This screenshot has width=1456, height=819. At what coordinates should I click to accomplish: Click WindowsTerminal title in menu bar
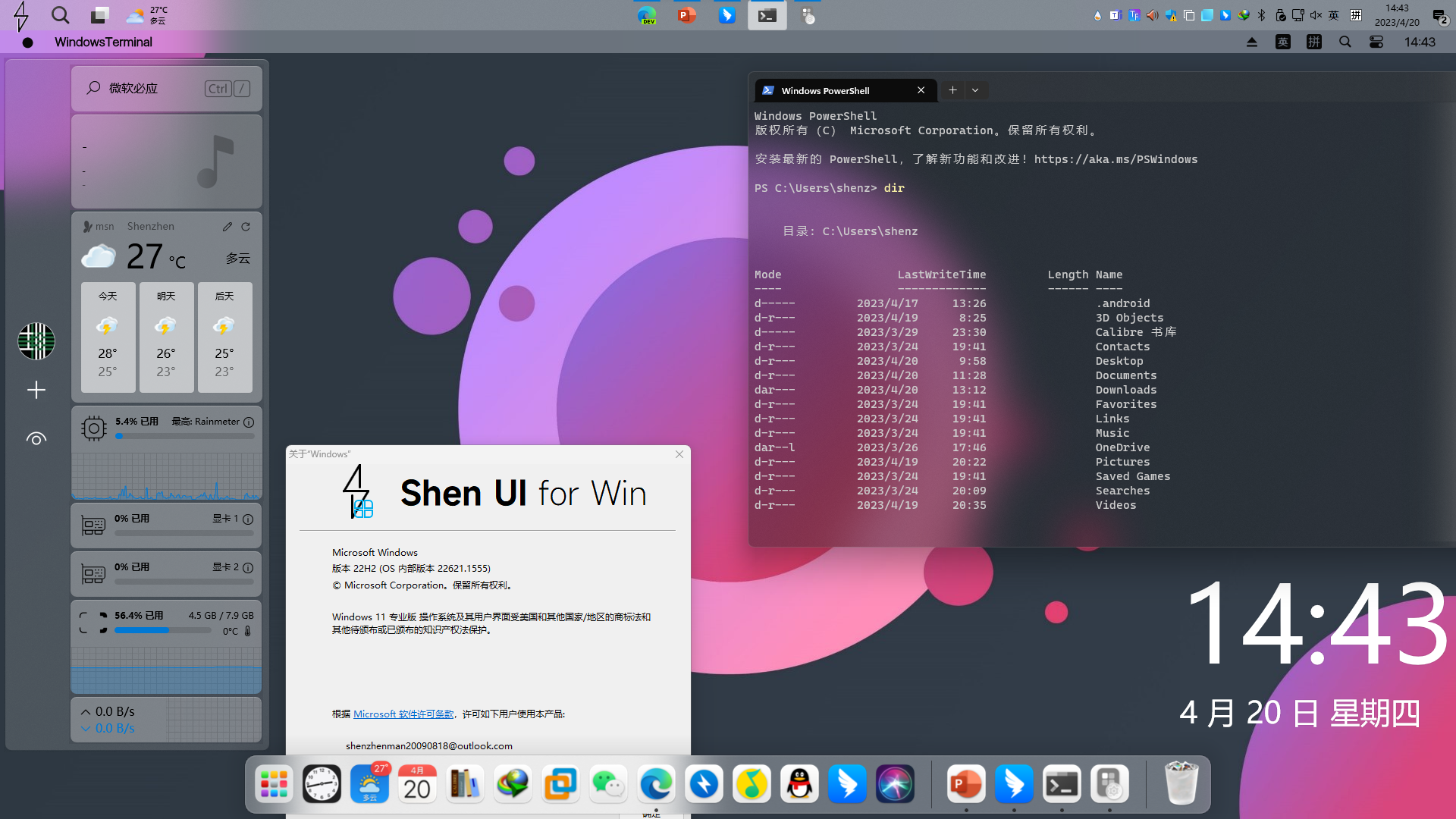coord(103,42)
